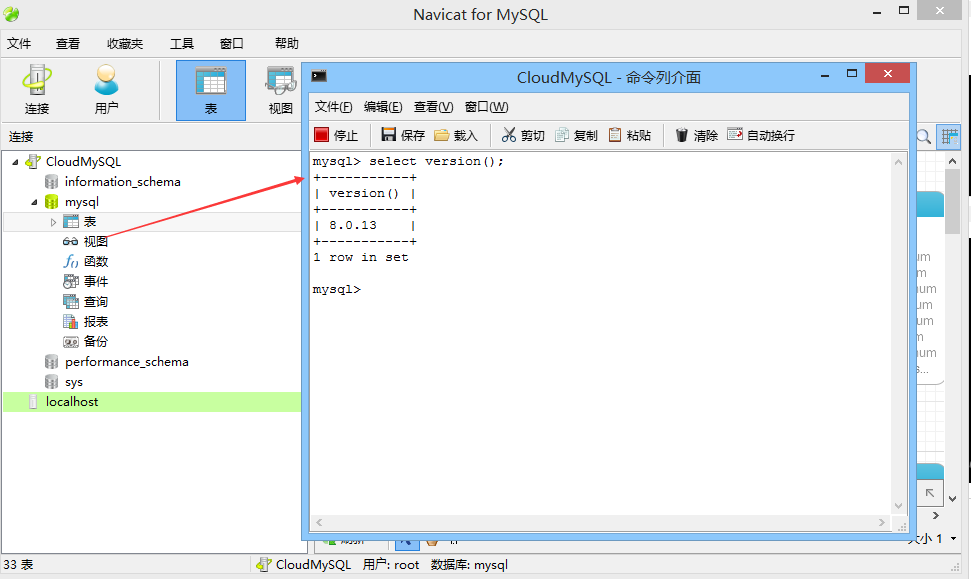This screenshot has height=579, width=971.
Task: Select the 报表 reports node
Action: click(96, 321)
